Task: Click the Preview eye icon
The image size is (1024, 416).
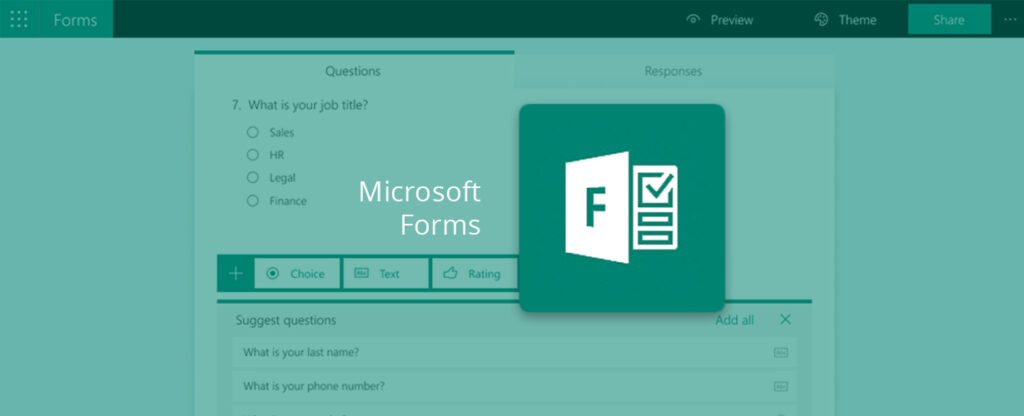Action: point(693,20)
